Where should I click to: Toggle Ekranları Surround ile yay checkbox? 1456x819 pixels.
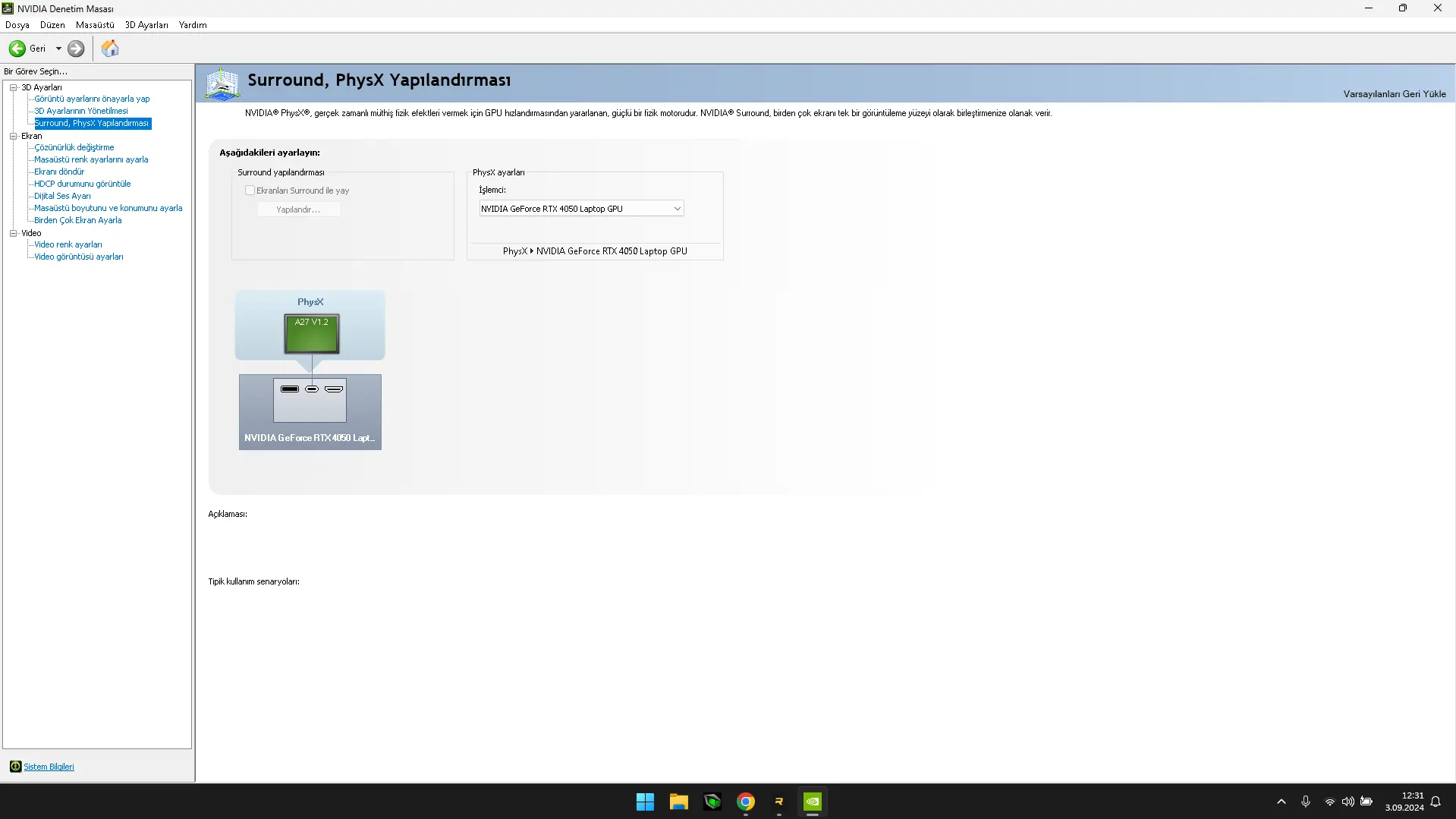click(250, 191)
